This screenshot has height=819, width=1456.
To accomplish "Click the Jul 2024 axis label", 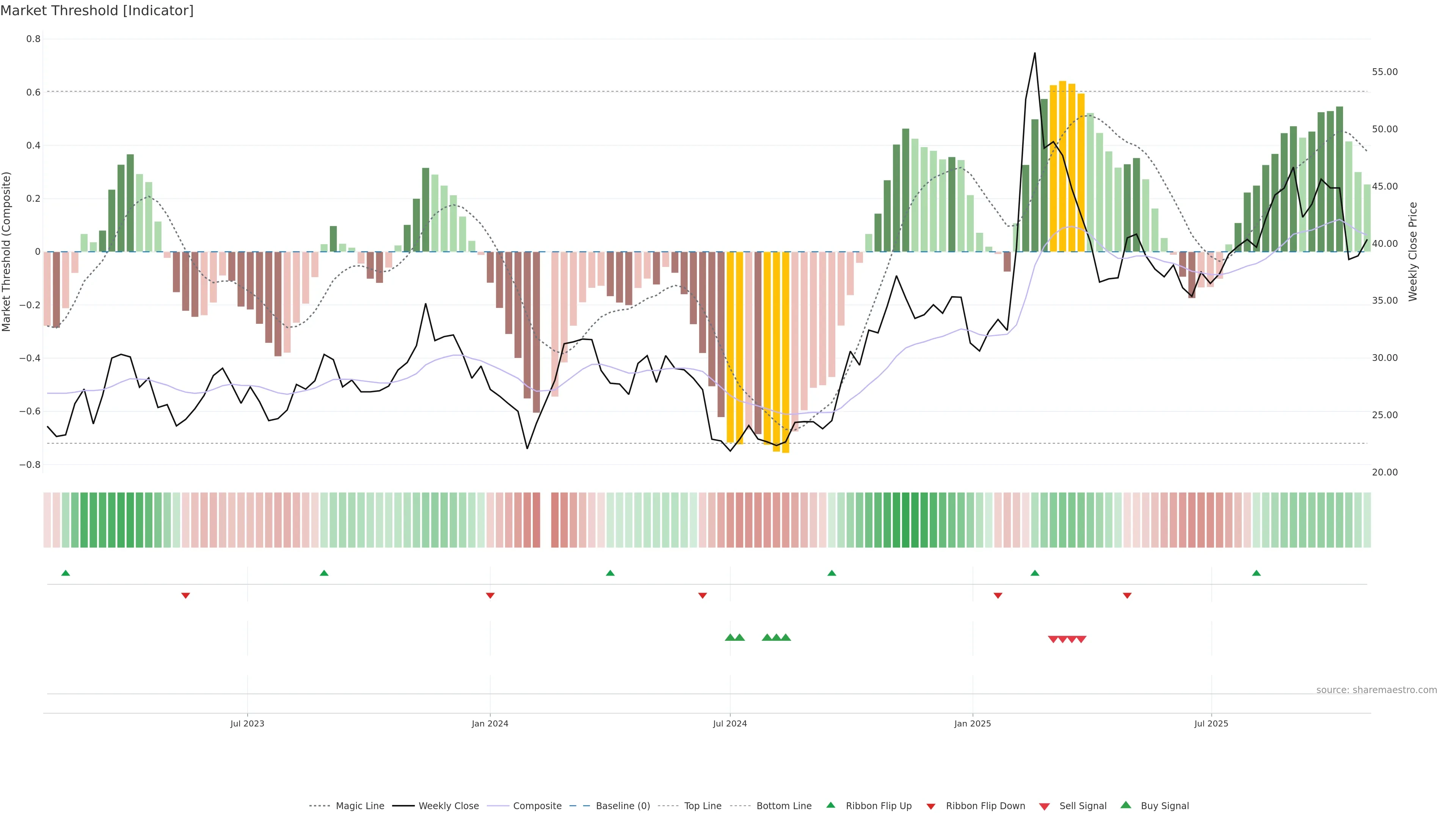I will pos(730,723).
